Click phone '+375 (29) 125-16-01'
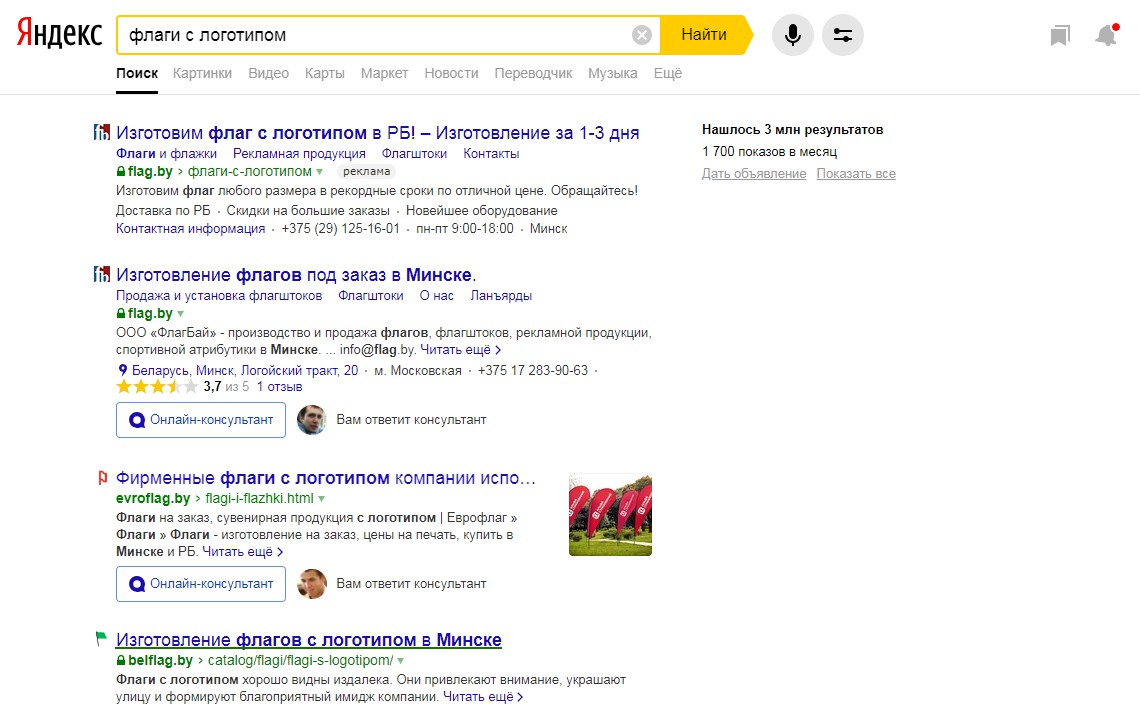 tap(340, 228)
